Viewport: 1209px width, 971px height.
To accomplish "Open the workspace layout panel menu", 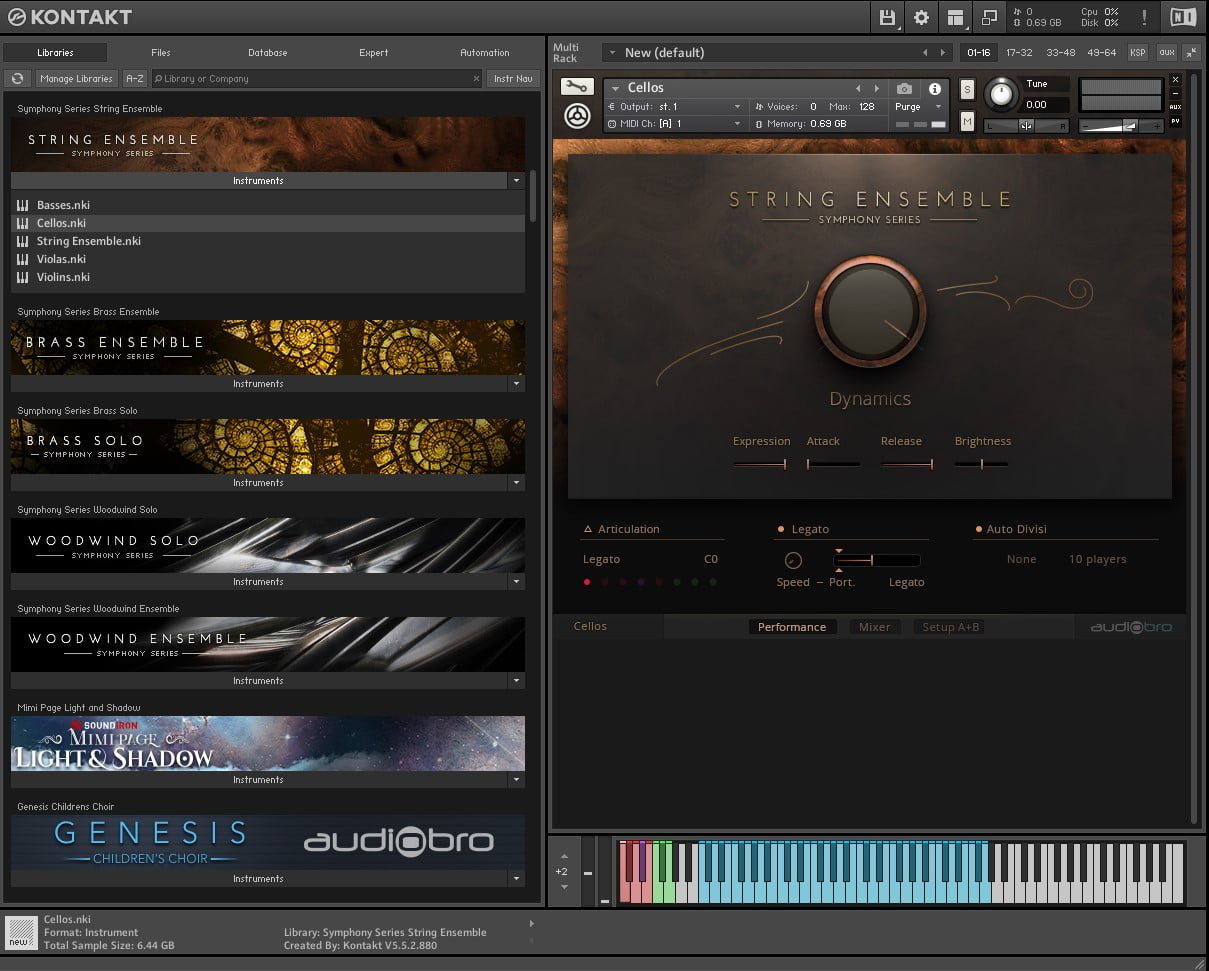I will tap(955, 17).
